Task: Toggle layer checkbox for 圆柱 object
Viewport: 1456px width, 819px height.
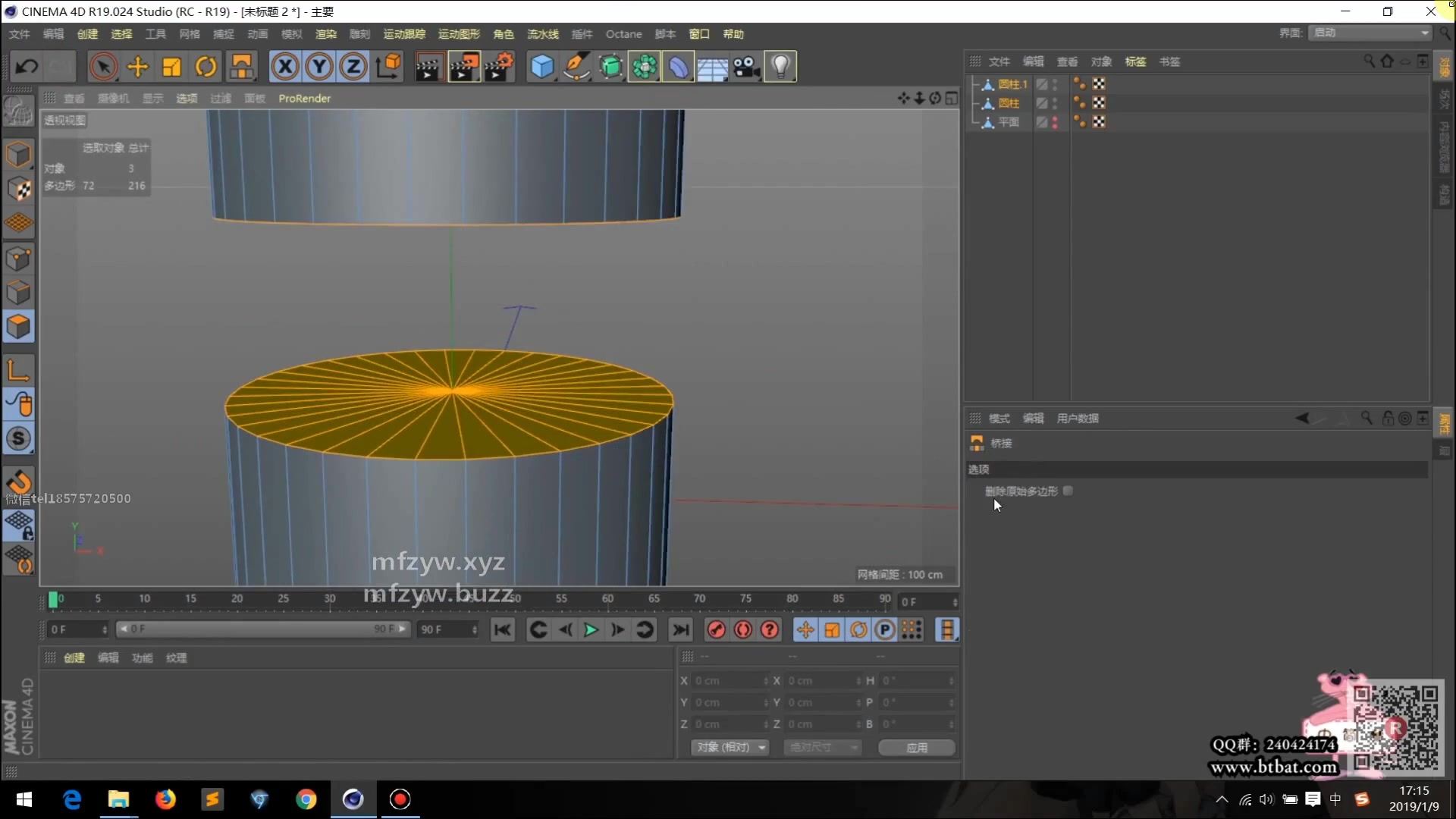Action: coord(1042,103)
